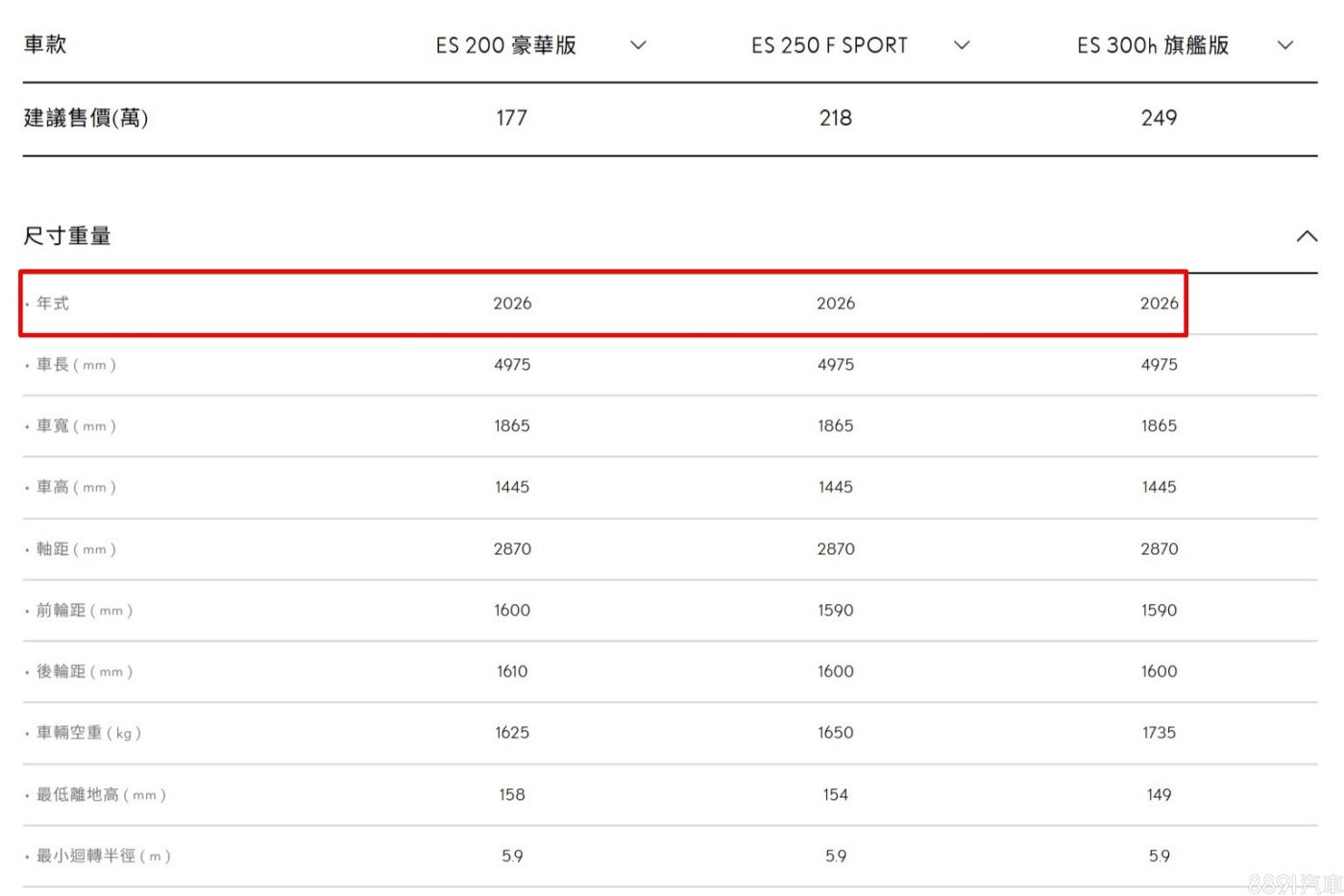Collapse the 尺寸重量 section with chevron
Screen dimensions: 1344x896
[1306, 236]
